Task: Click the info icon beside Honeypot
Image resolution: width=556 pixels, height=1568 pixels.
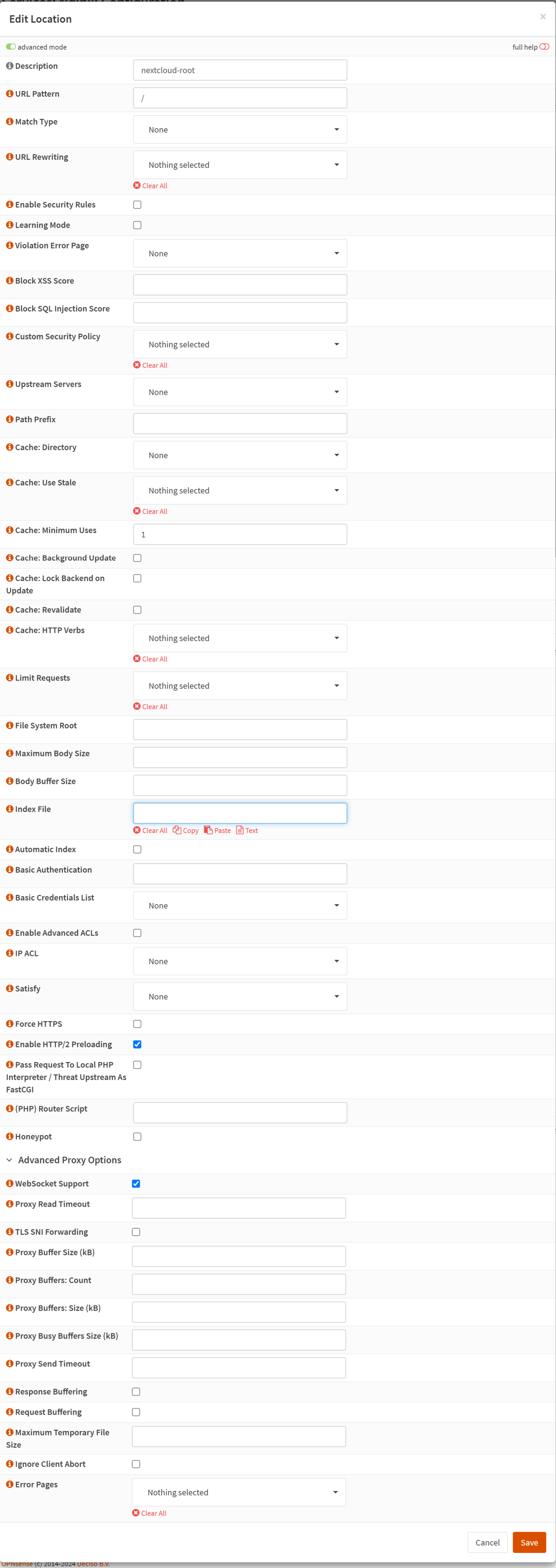Action: pyautogui.click(x=10, y=1137)
